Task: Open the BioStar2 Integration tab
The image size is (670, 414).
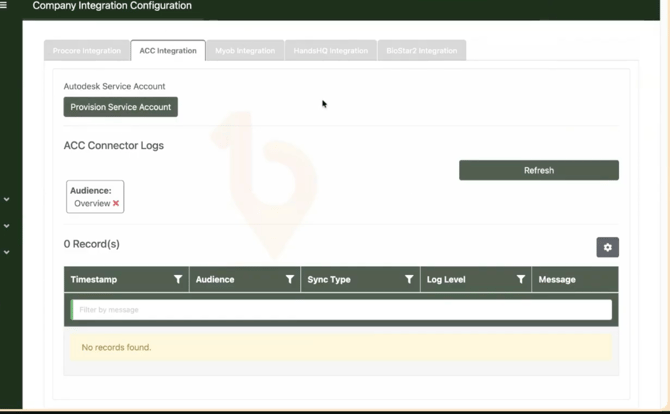Action: point(422,50)
